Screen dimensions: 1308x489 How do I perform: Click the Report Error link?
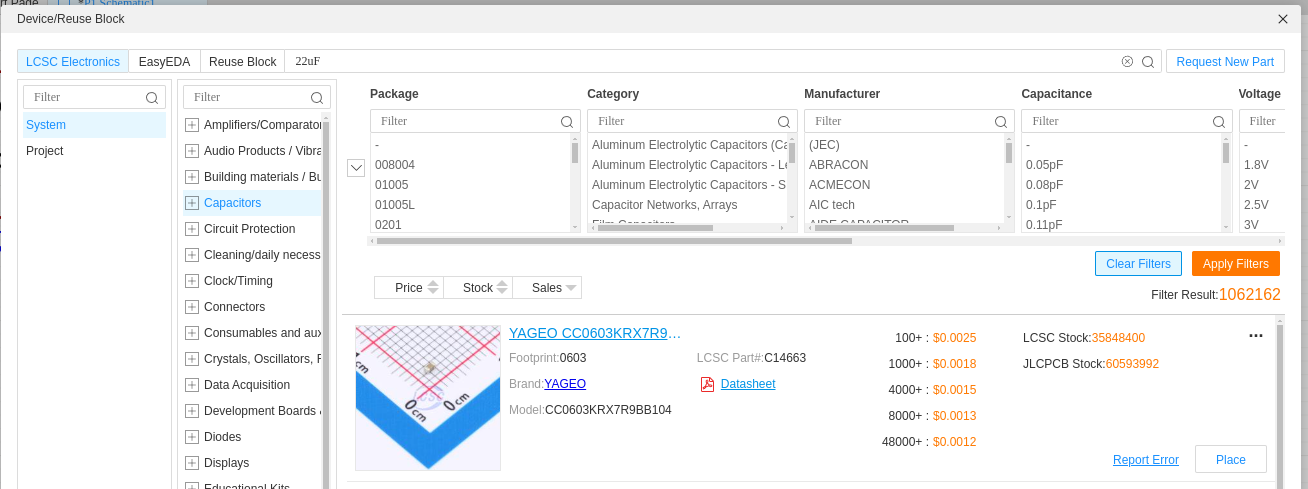click(x=1146, y=460)
